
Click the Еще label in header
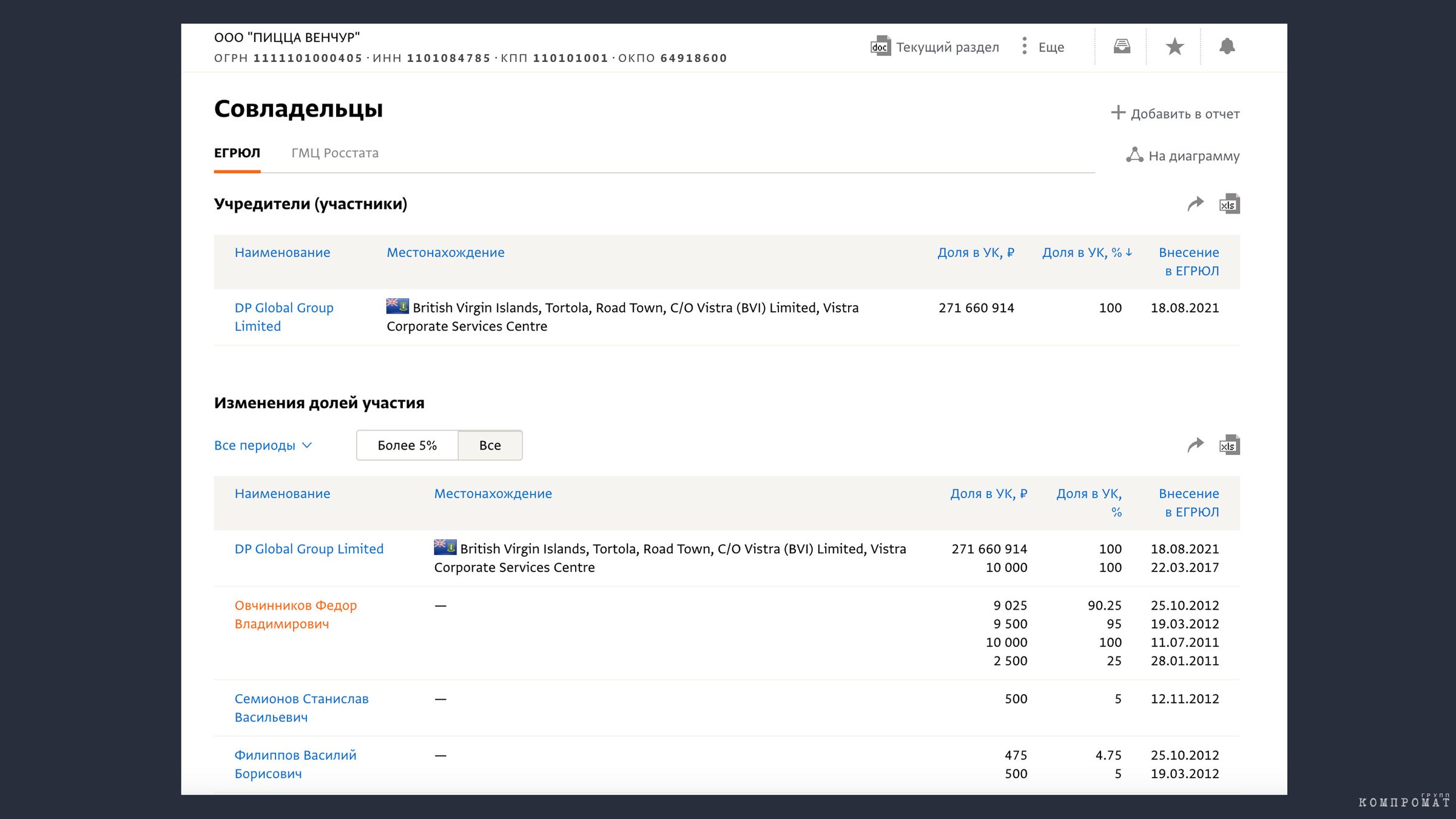pyautogui.click(x=1051, y=47)
